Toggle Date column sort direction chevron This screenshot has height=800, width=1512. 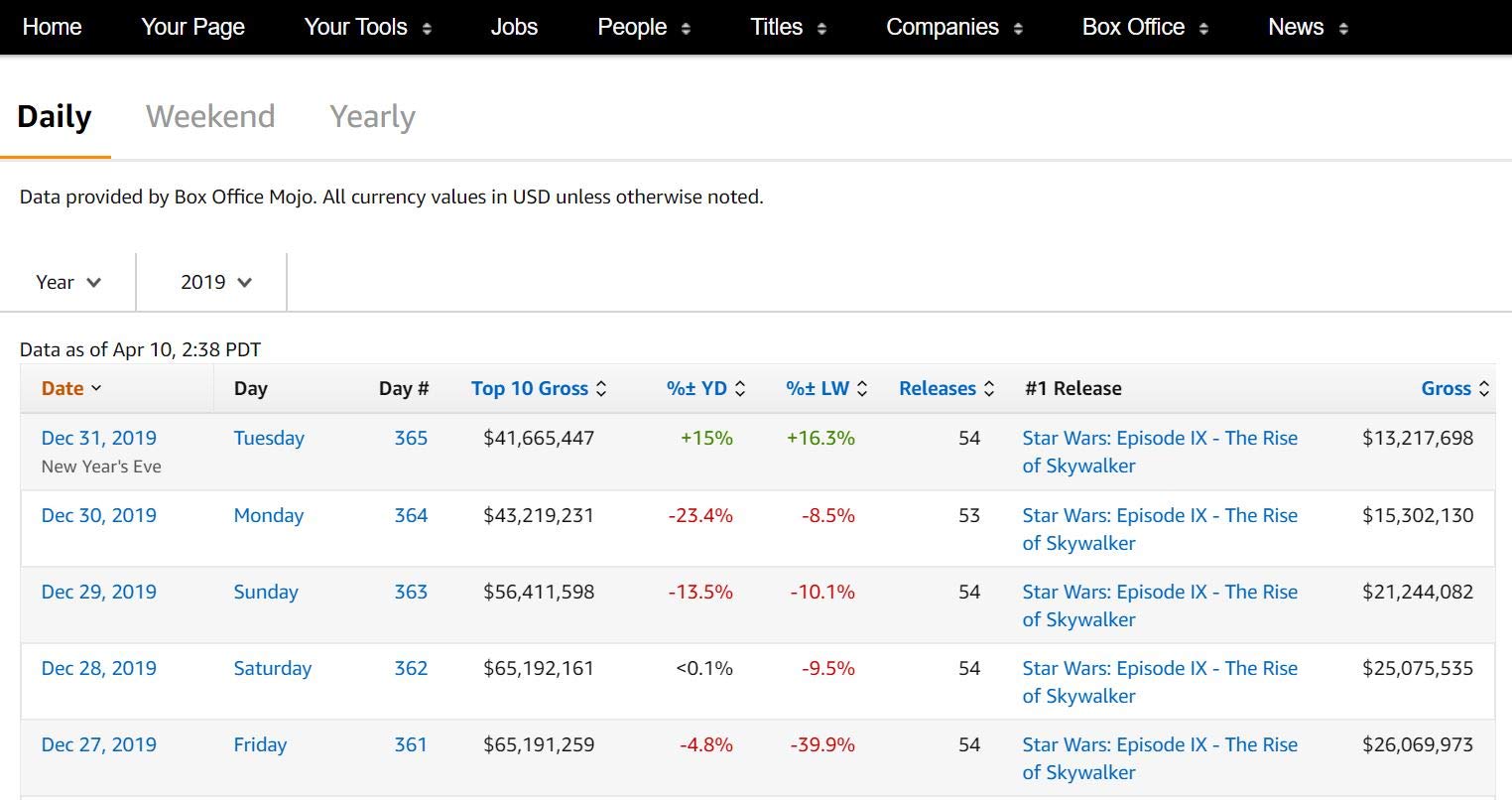click(x=96, y=389)
